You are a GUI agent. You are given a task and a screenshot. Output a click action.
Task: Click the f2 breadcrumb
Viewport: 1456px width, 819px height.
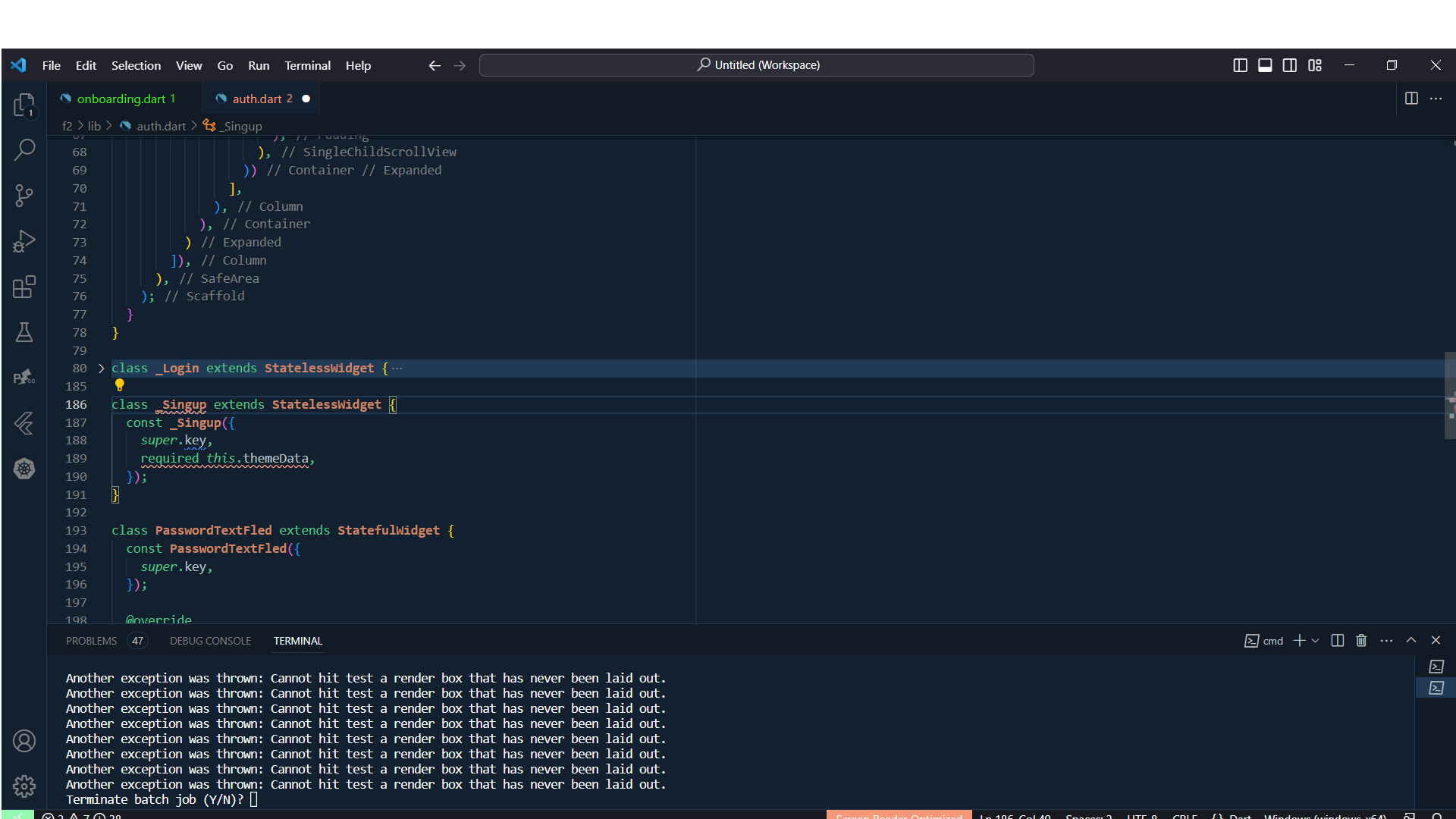[67, 126]
